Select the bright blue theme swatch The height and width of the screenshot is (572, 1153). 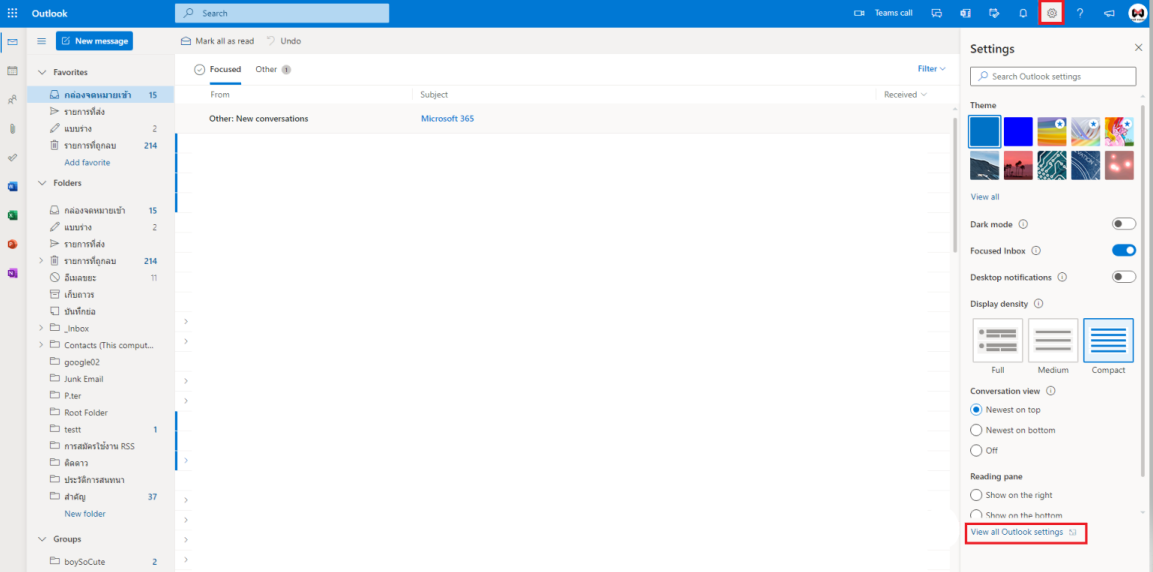(x=1018, y=132)
